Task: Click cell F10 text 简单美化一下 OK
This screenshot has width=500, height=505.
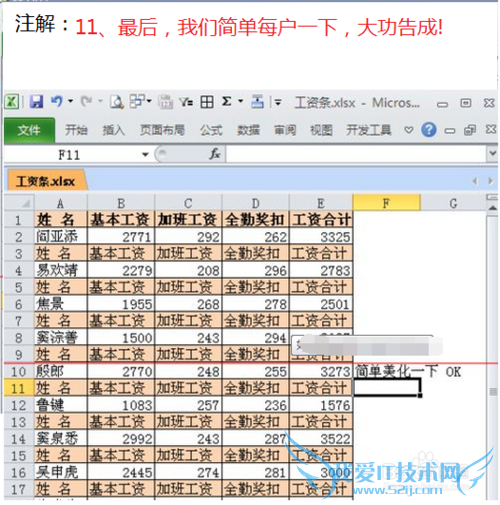Action: (408, 371)
